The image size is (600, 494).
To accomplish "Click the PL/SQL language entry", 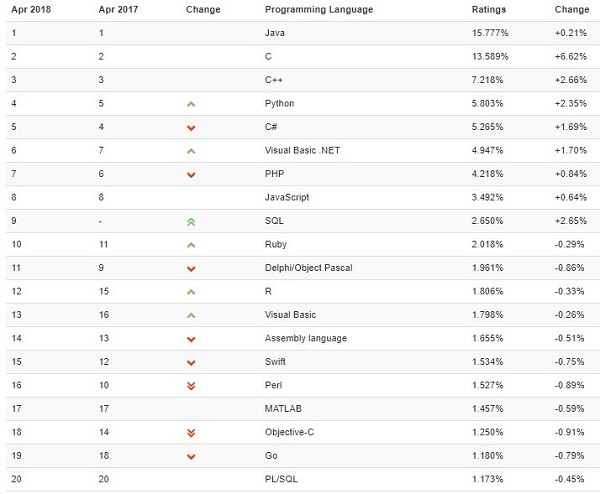I will coord(281,478).
